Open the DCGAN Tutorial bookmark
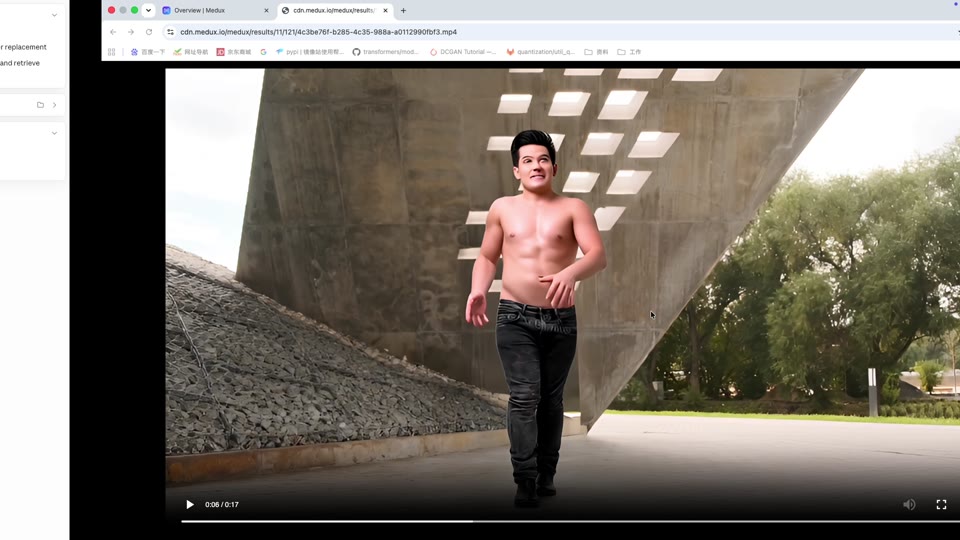Viewport: 960px width, 540px height. pos(463,52)
